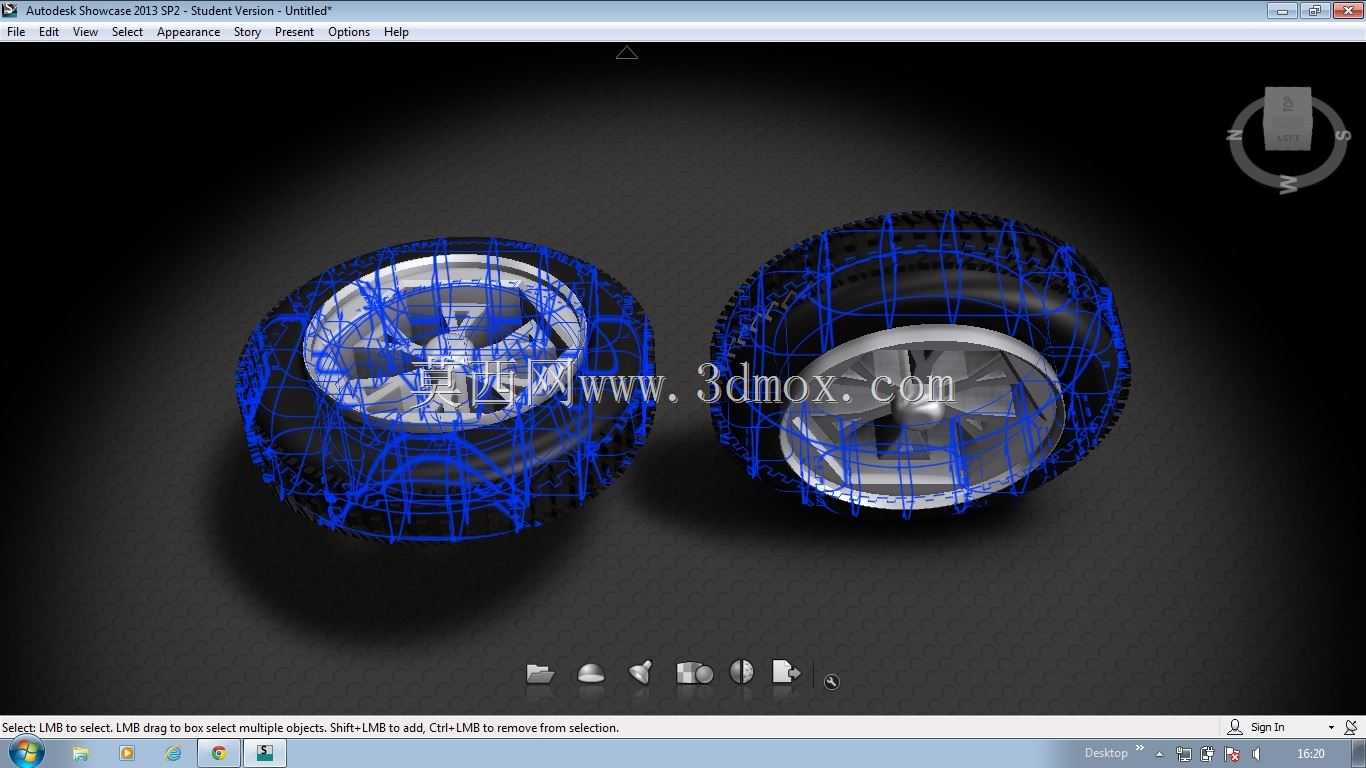Click the spotlight lighting icon
Viewport: 1366px width, 768px height.
coord(641,672)
